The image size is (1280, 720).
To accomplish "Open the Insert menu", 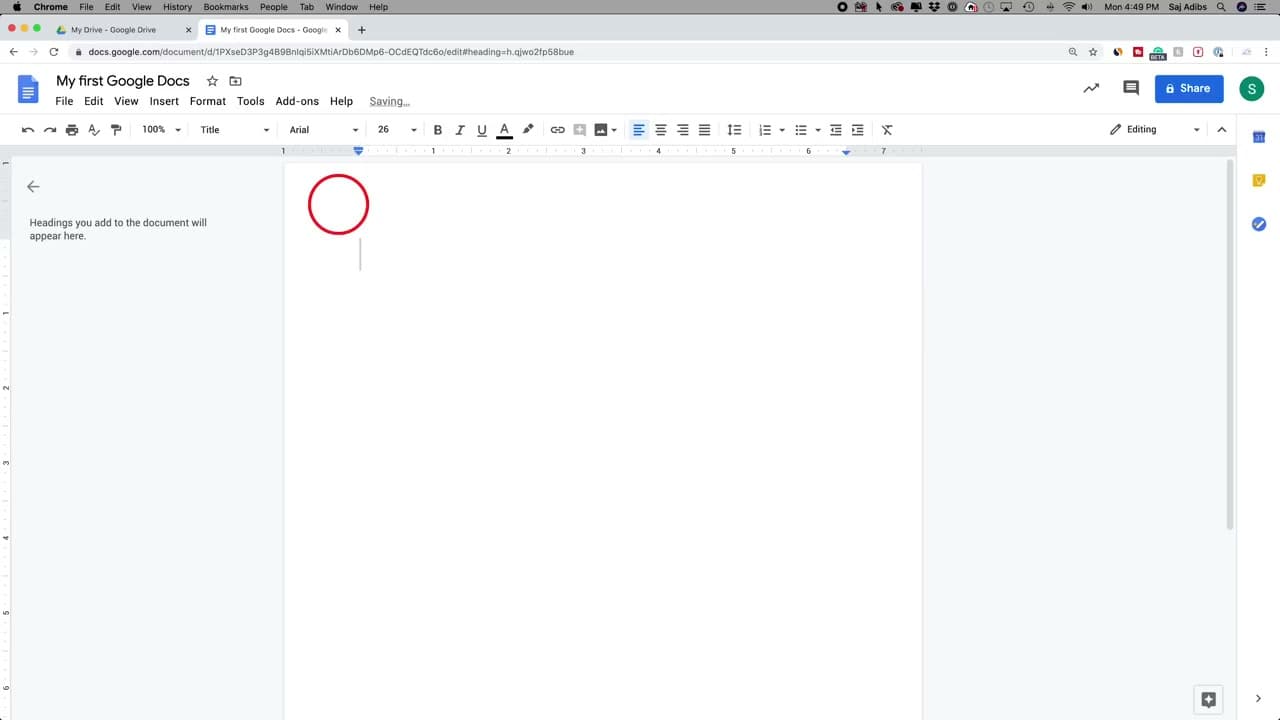I will pos(164,101).
